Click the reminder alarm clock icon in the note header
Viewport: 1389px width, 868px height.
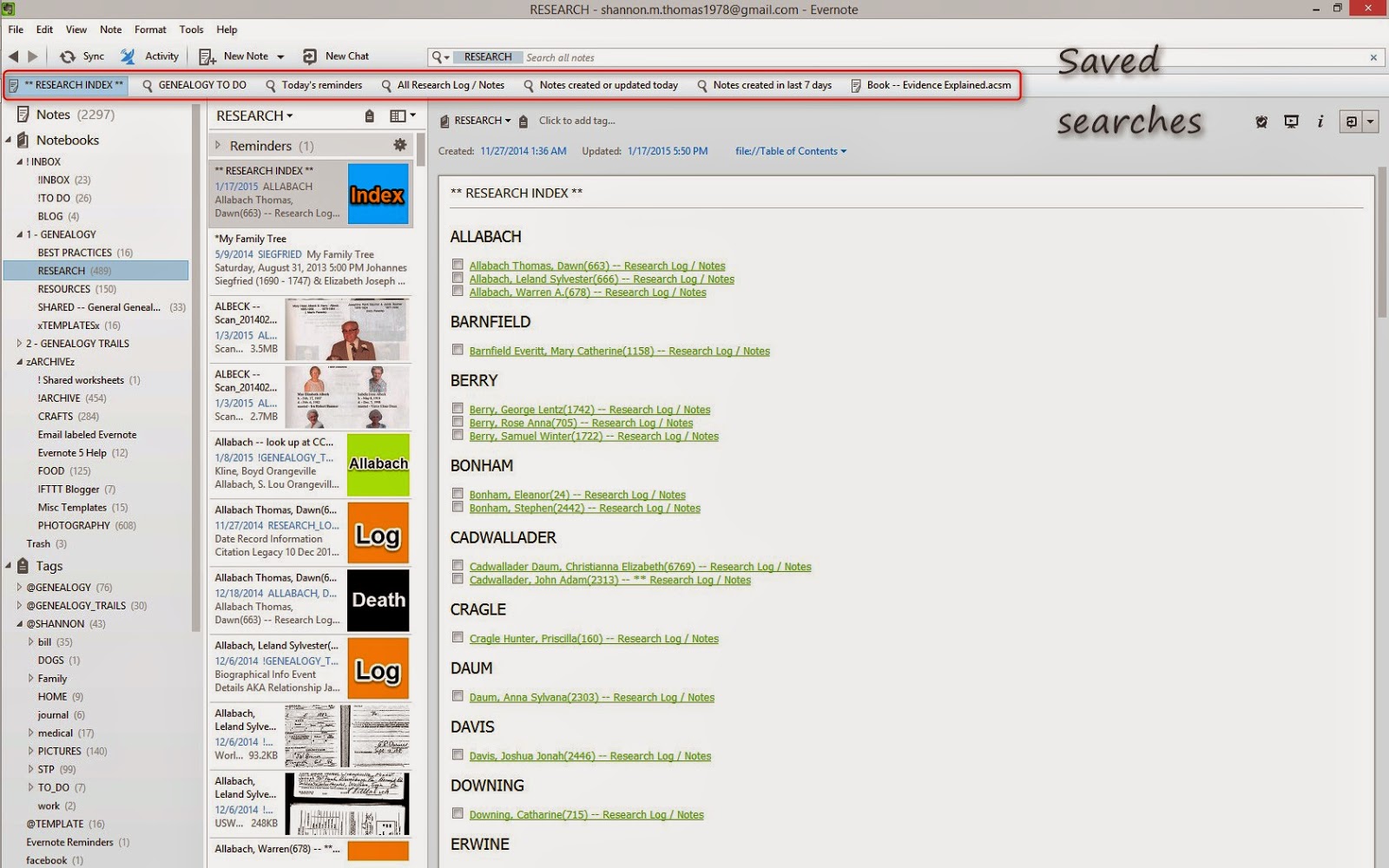click(1261, 122)
